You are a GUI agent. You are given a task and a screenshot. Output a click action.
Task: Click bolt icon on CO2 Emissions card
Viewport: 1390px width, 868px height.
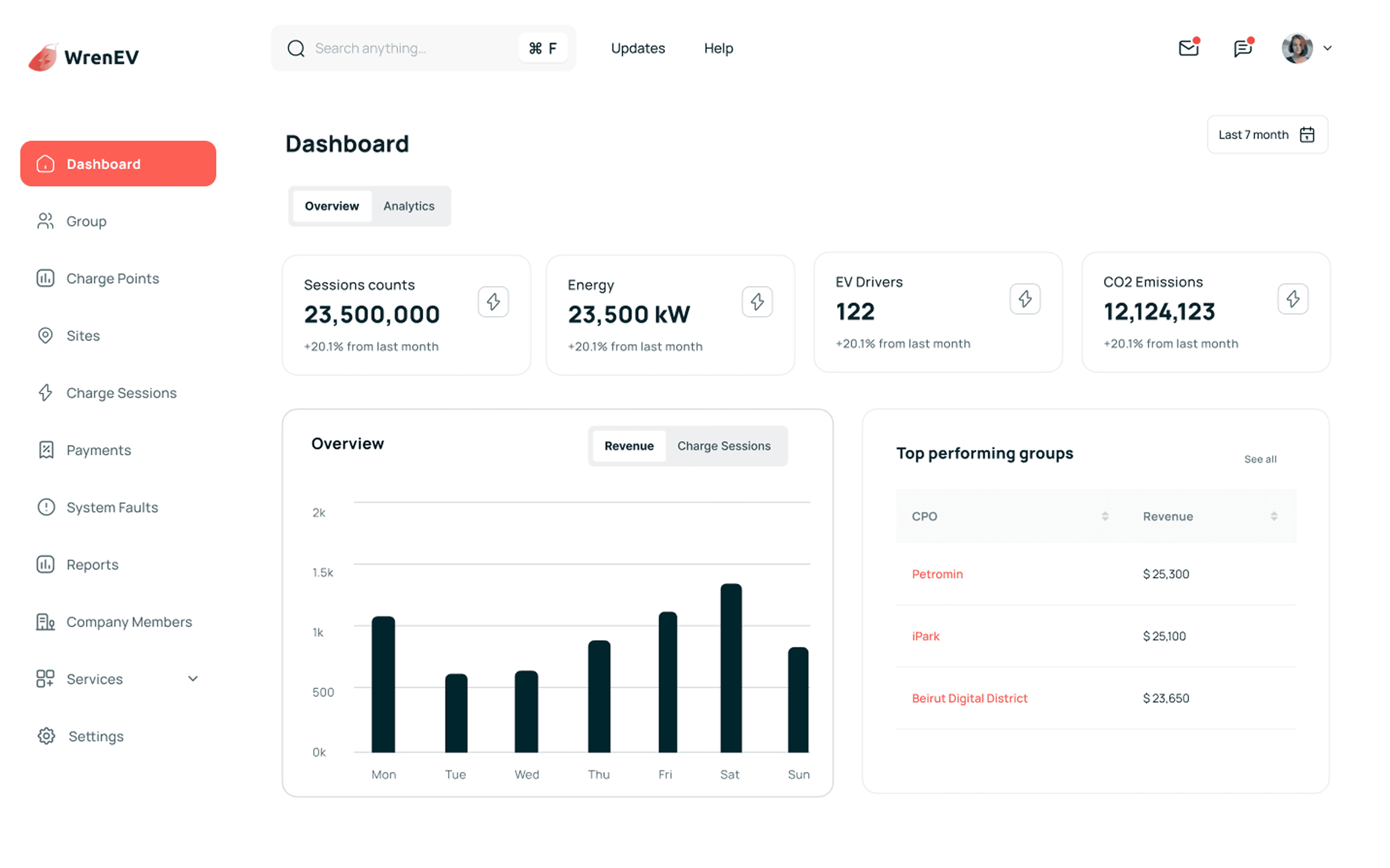click(1293, 299)
